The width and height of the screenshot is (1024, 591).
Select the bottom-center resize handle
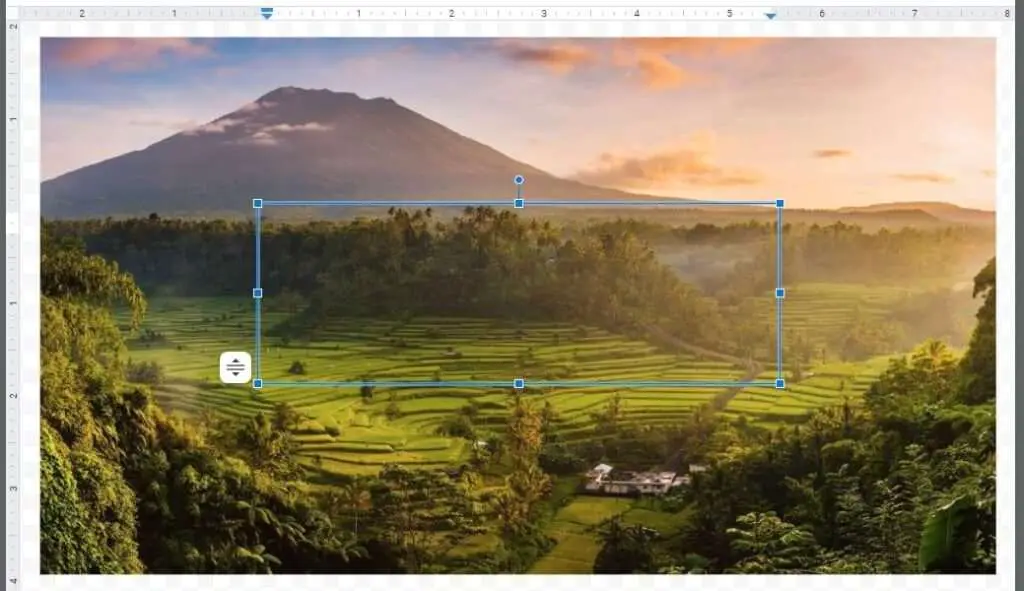click(x=519, y=383)
